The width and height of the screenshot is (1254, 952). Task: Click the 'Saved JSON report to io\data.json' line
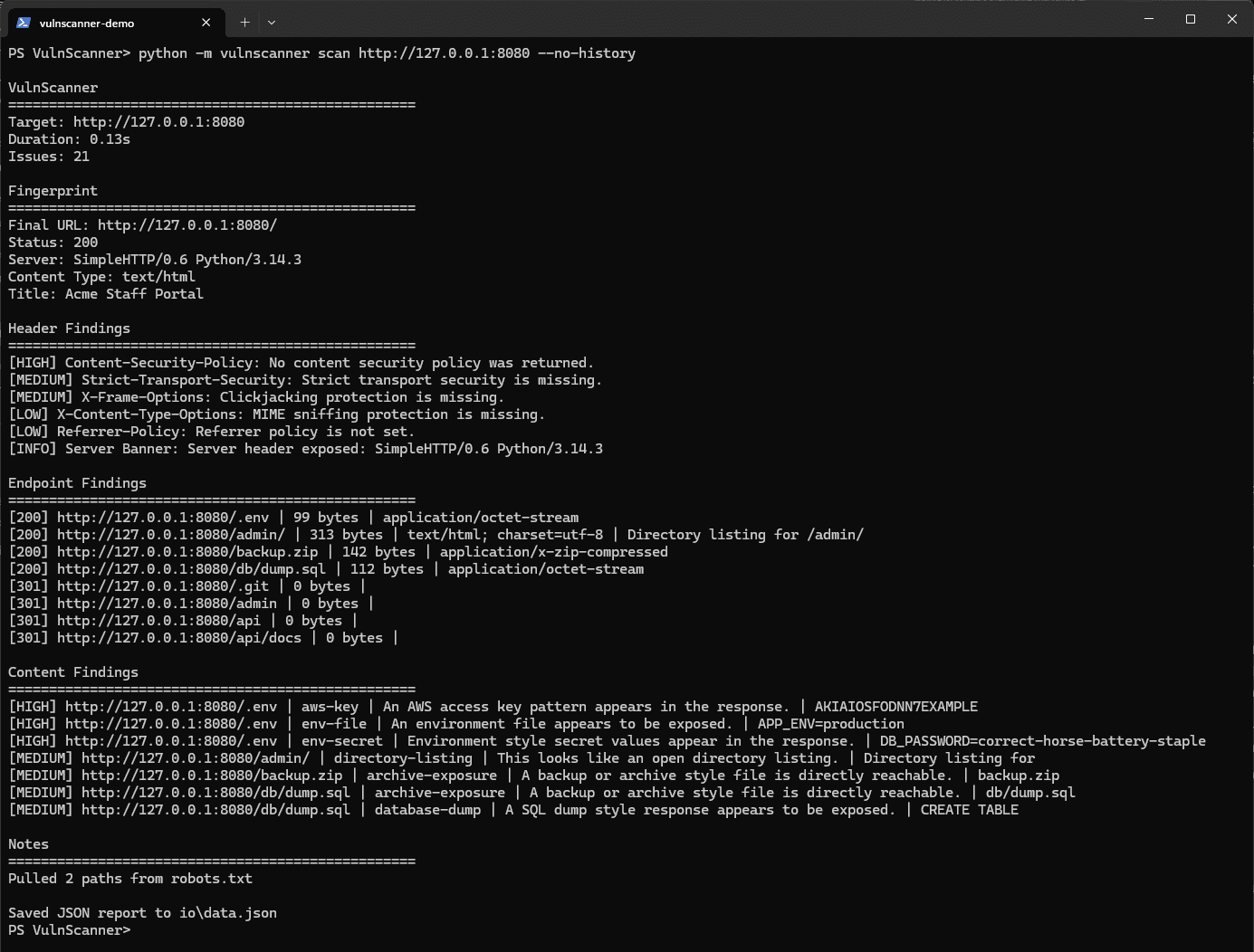coord(142,913)
